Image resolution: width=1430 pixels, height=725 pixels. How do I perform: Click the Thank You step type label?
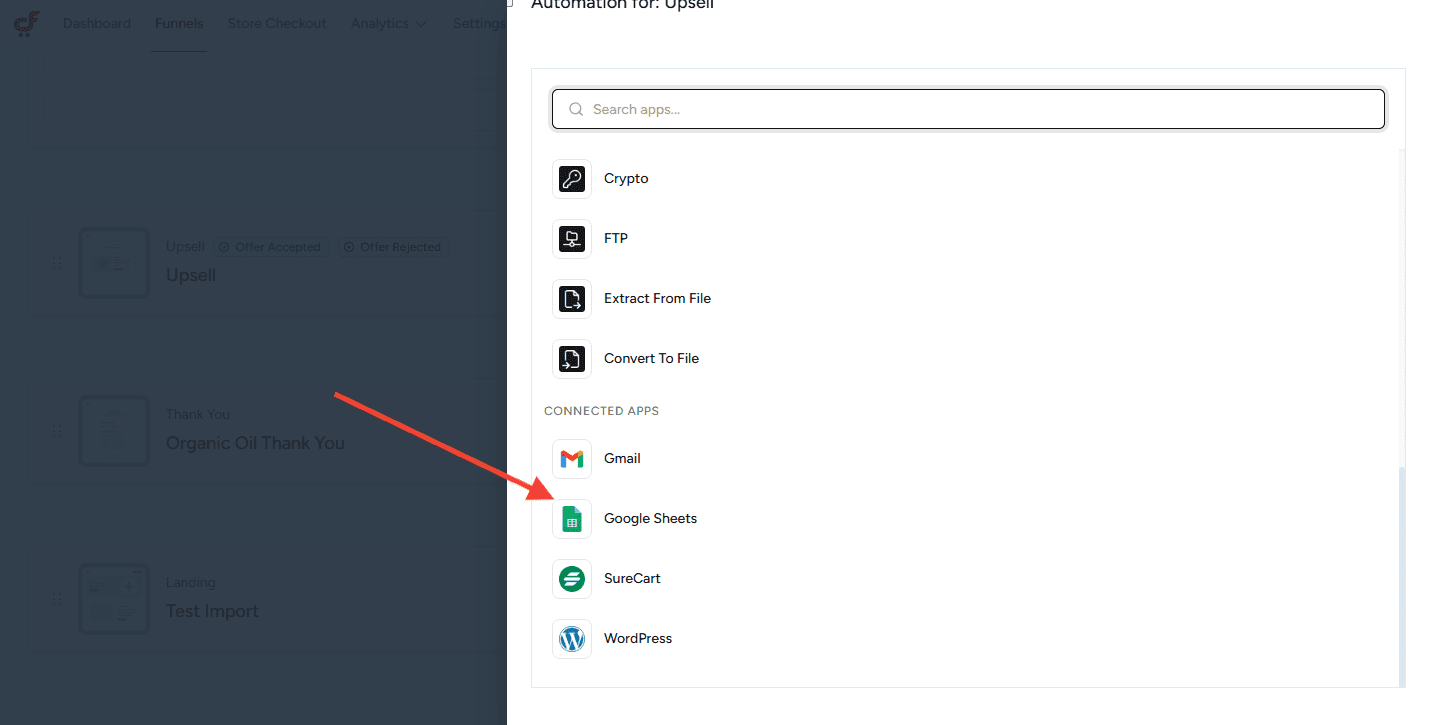pyautogui.click(x=198, y=415)
